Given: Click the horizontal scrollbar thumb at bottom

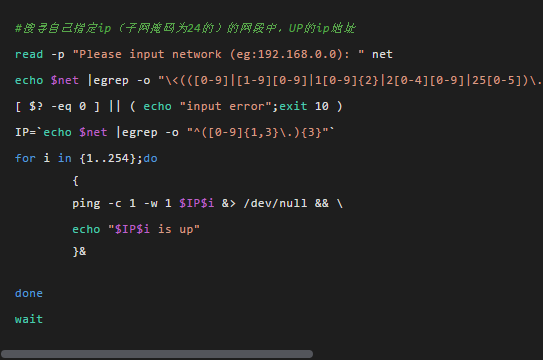Looking at the screenshot, I should (x=157, y=354).
